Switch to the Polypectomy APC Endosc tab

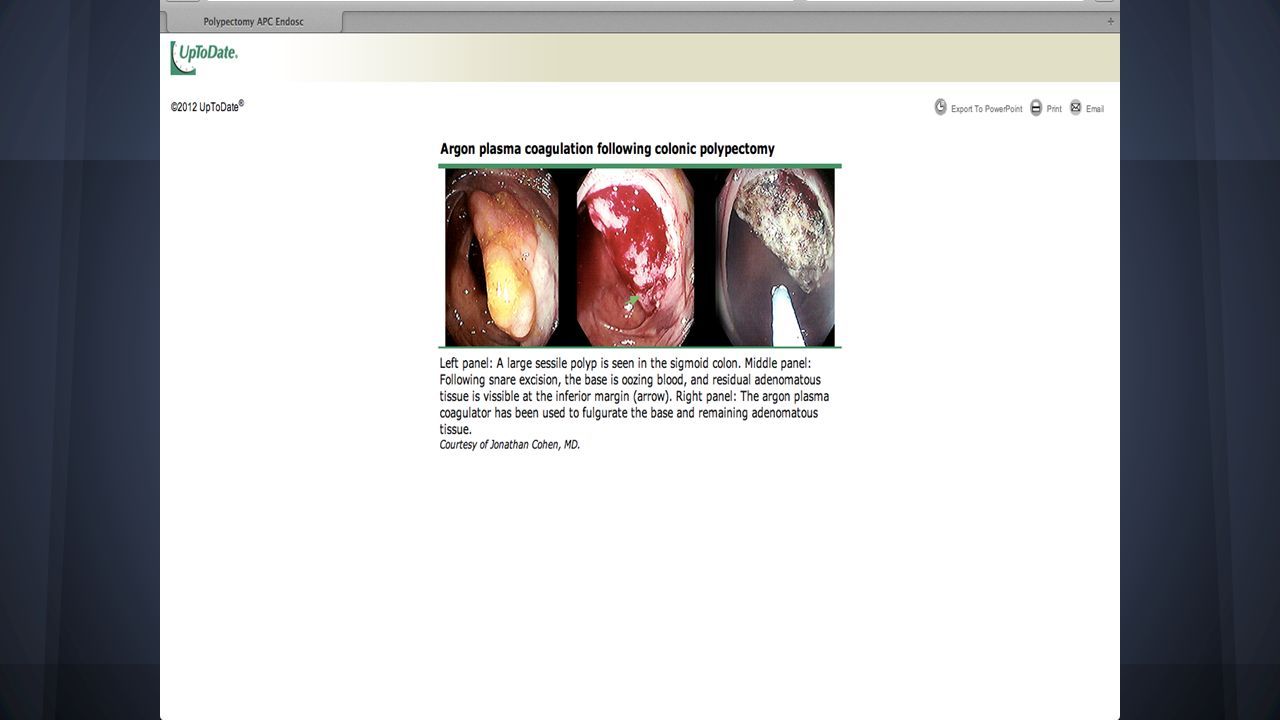coord(253,22)
